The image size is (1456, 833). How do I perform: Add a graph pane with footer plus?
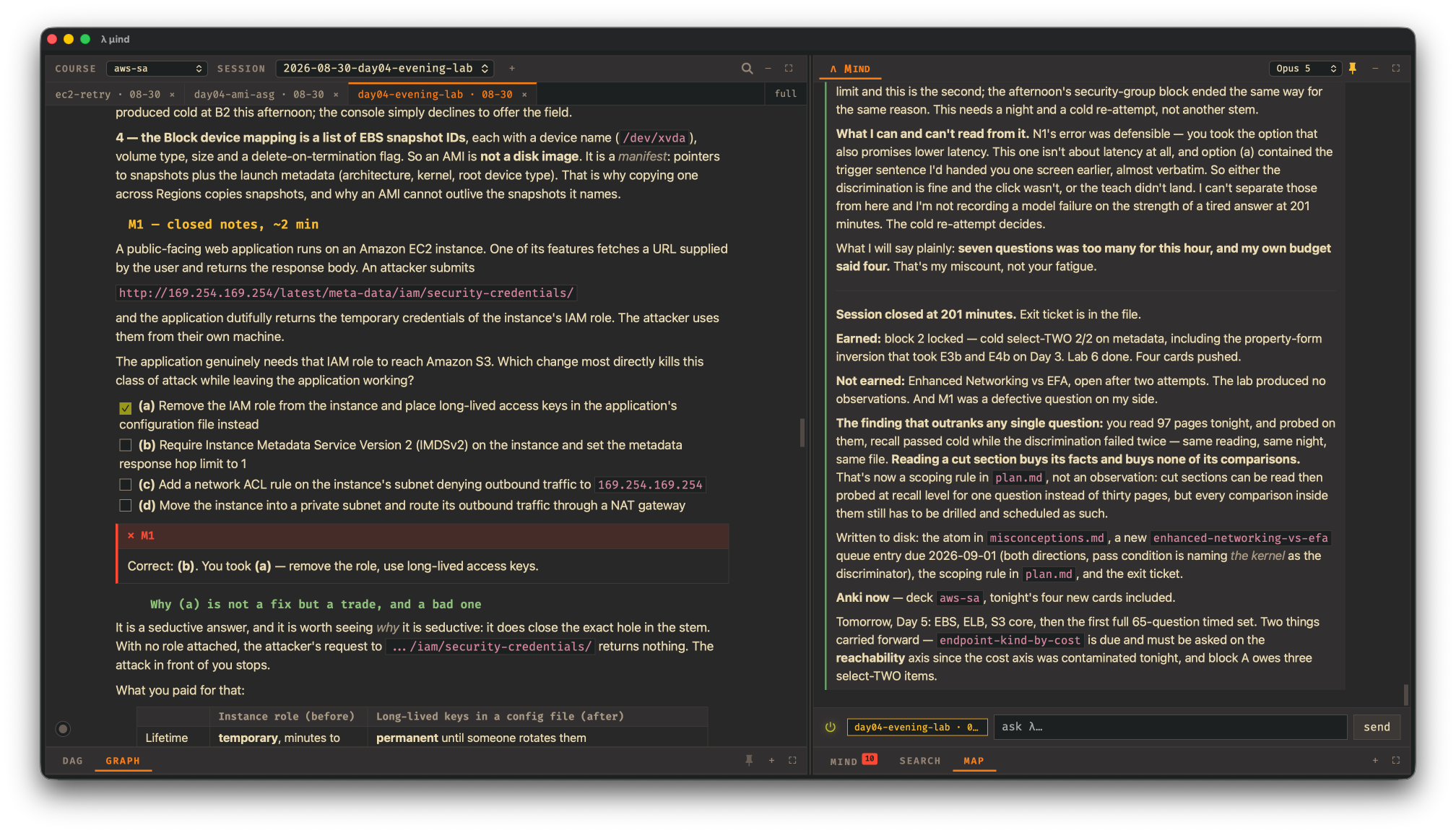tap(771, 760)
